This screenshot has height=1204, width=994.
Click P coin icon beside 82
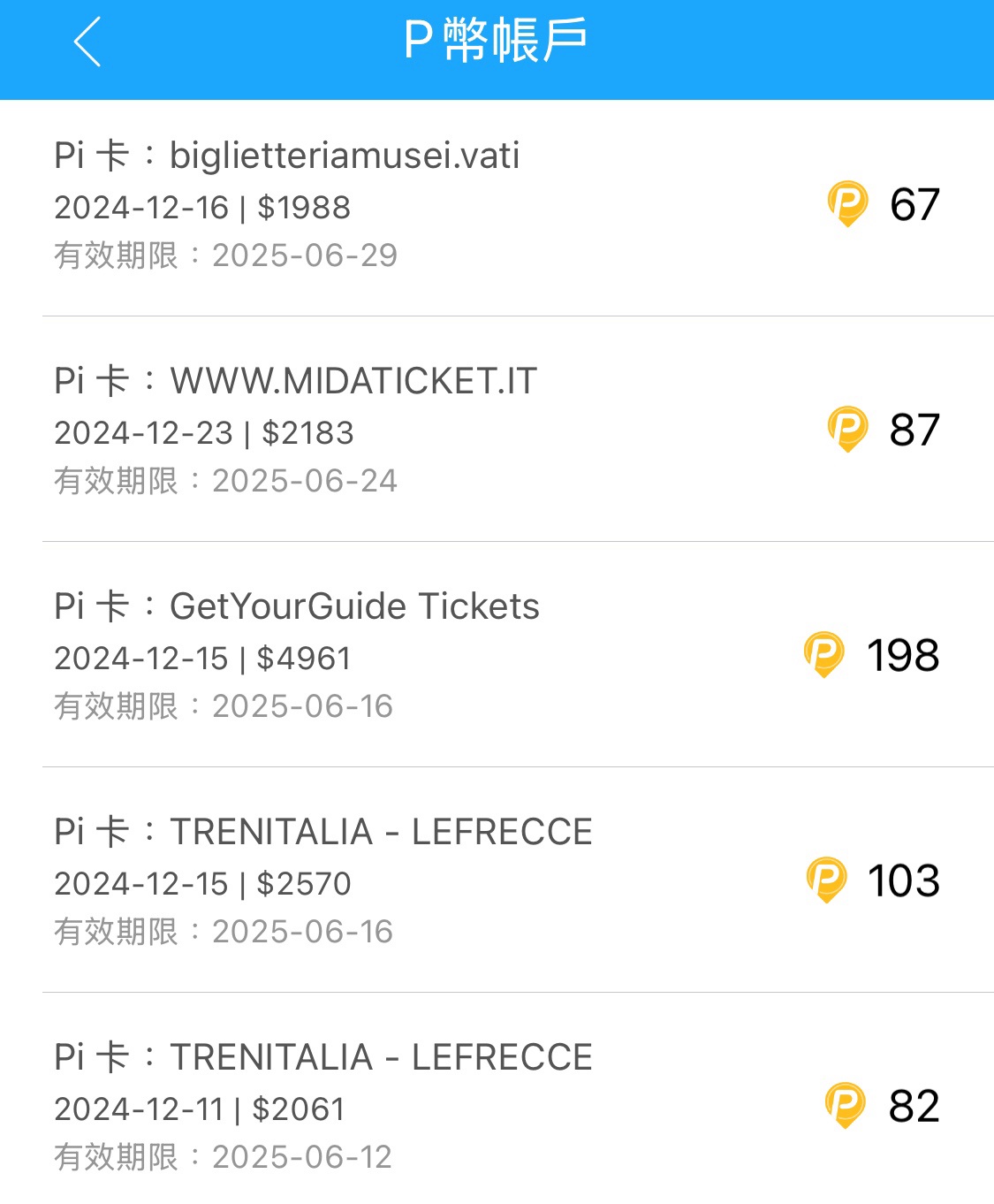click(845, 1105)
